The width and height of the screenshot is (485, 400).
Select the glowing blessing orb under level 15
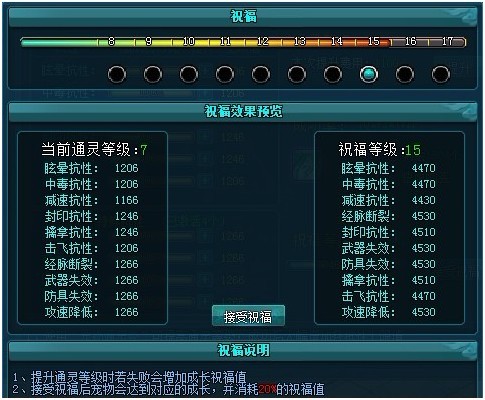tap(369, 74)
